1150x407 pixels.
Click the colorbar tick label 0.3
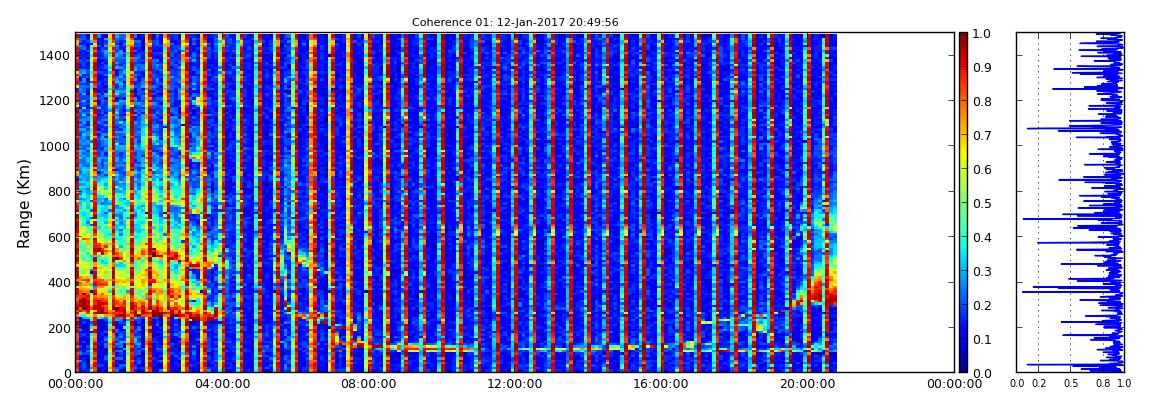[x=984, y=271]
